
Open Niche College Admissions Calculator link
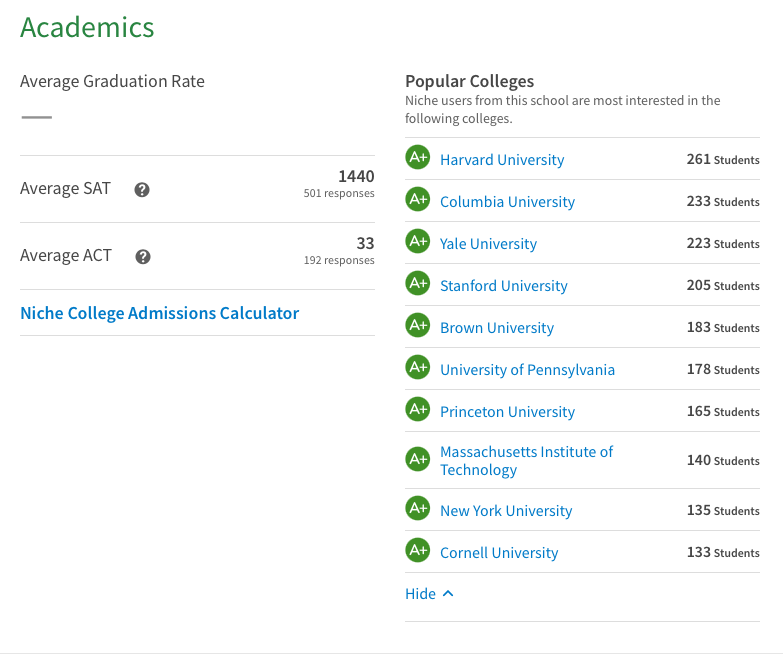pos(160,313)
